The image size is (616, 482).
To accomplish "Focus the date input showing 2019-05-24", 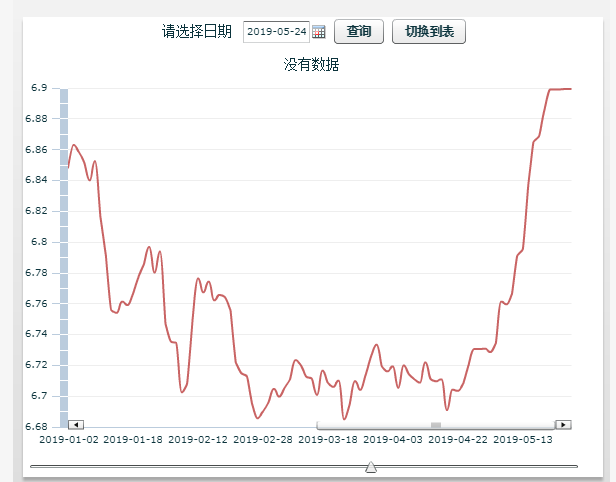I will tap(276, 32).
